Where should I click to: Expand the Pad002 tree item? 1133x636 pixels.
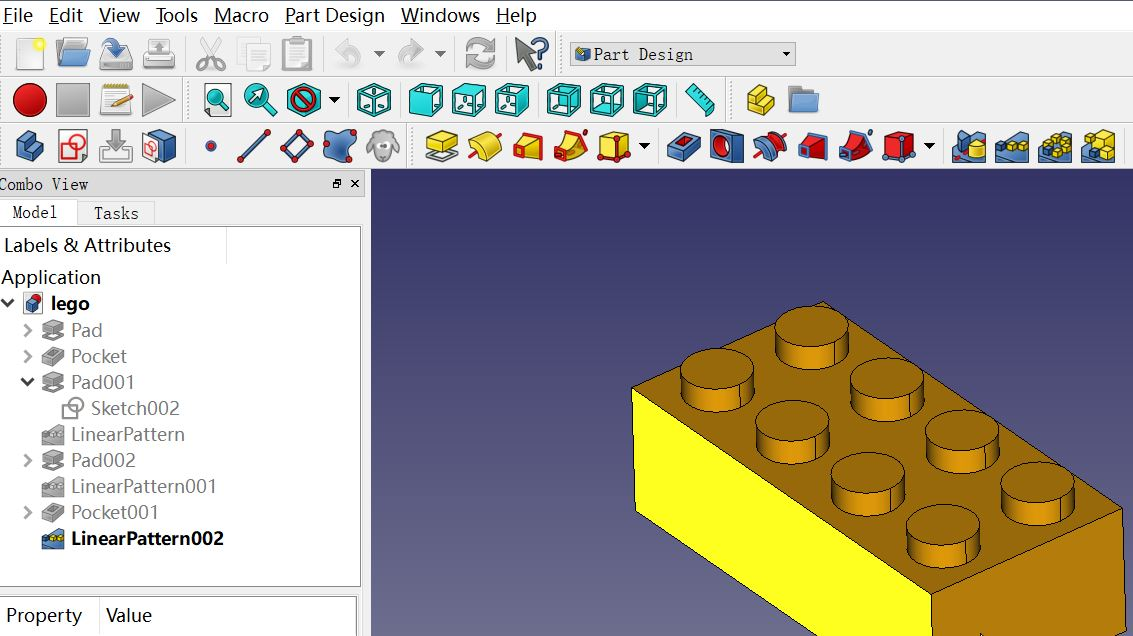pos(27,460)
